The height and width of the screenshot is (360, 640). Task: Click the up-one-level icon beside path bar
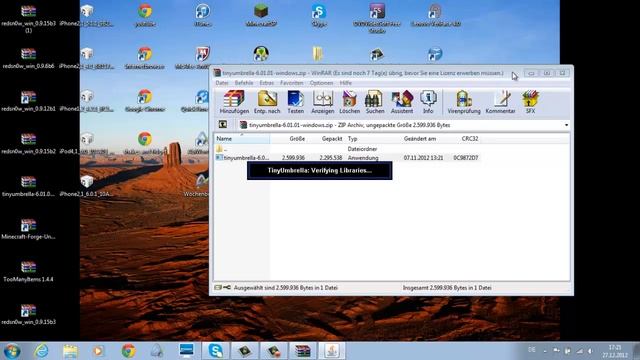pos(223,124)
